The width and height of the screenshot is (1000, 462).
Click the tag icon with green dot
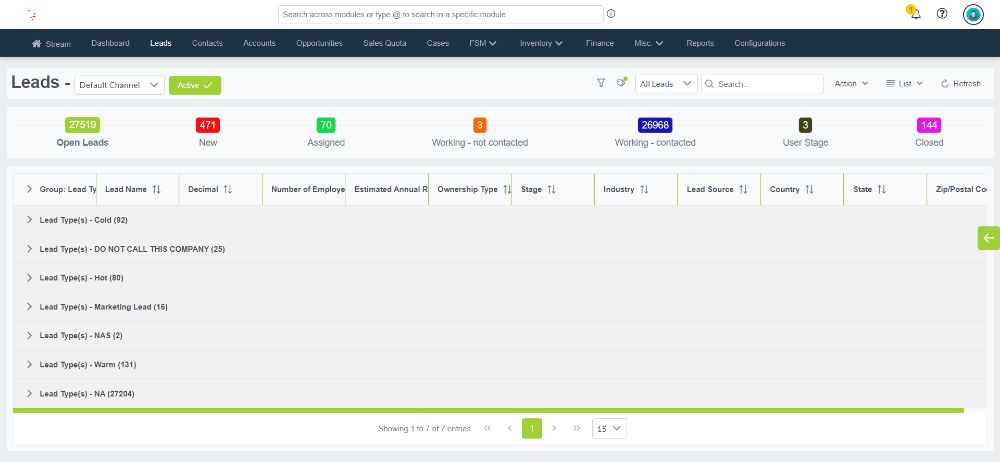[x=621, y=84]
